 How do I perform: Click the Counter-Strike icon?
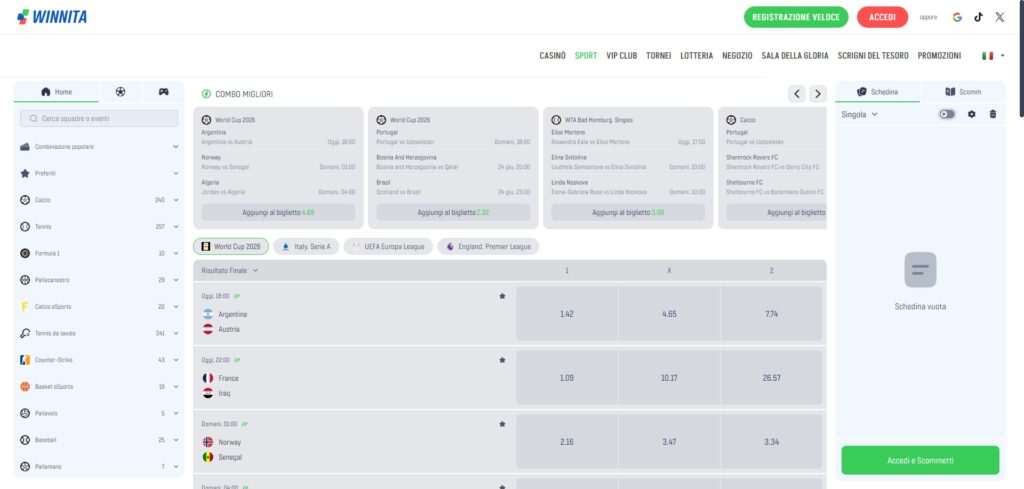click(x=25, y=360)
